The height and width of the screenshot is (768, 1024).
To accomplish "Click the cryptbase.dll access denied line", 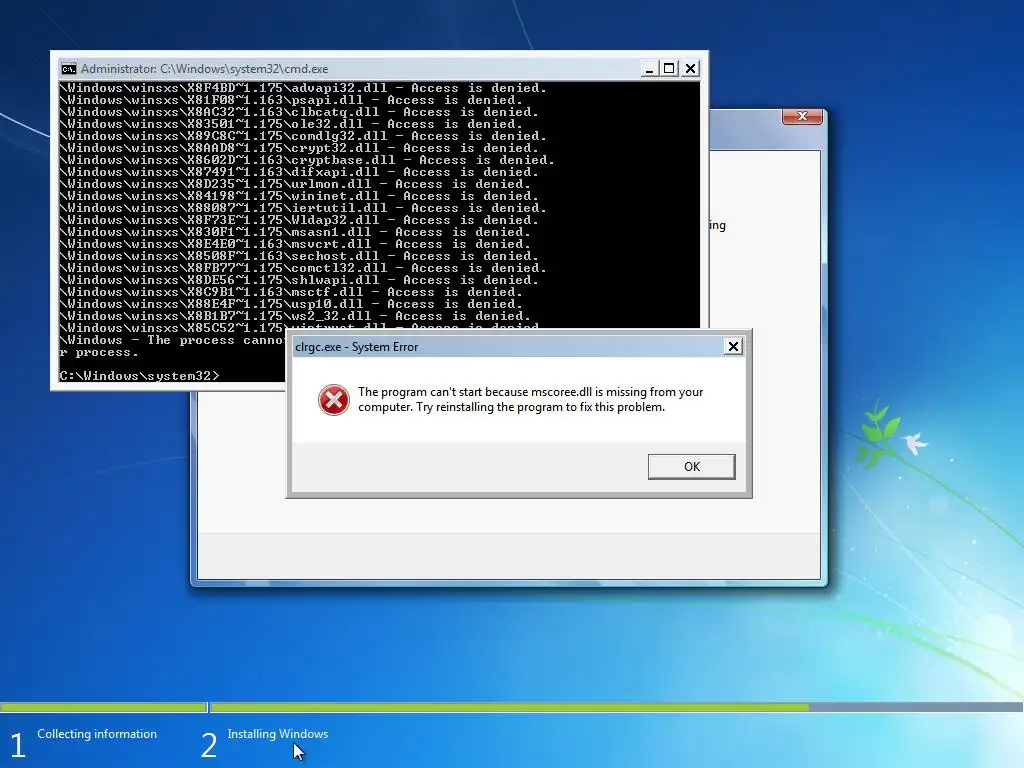I will tap(307, 160).
